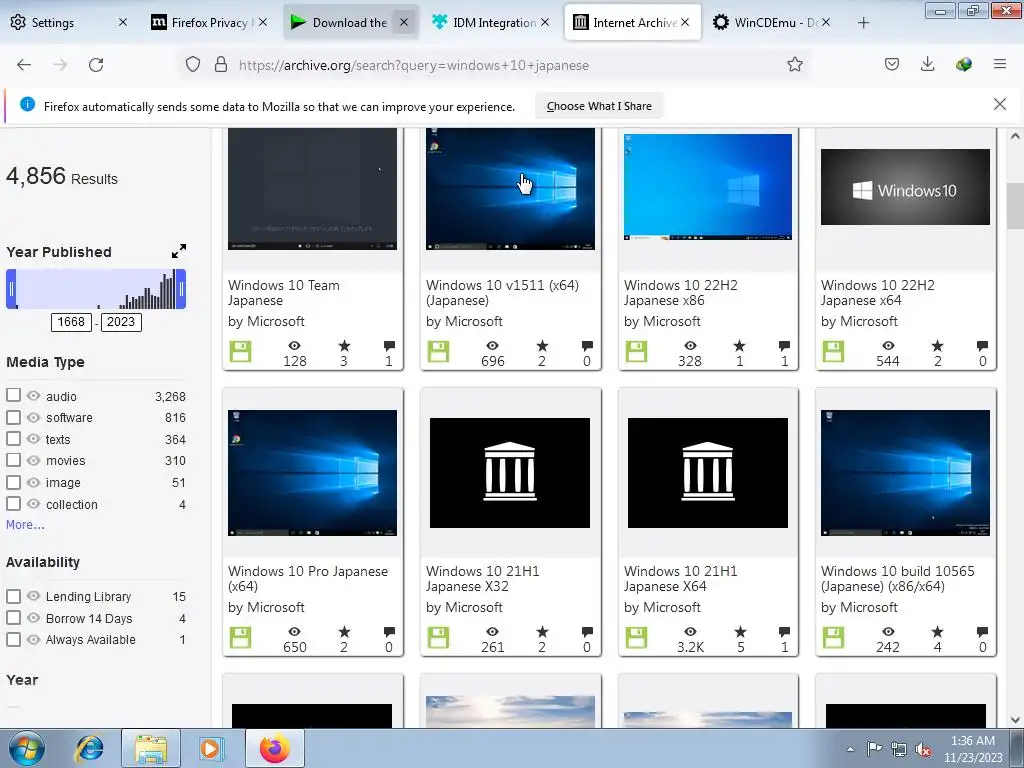The height and width of the screenshot is (768, 1024).
Task: Click the IDM extension toolbar icon
Action: click(x=964, y=64)
